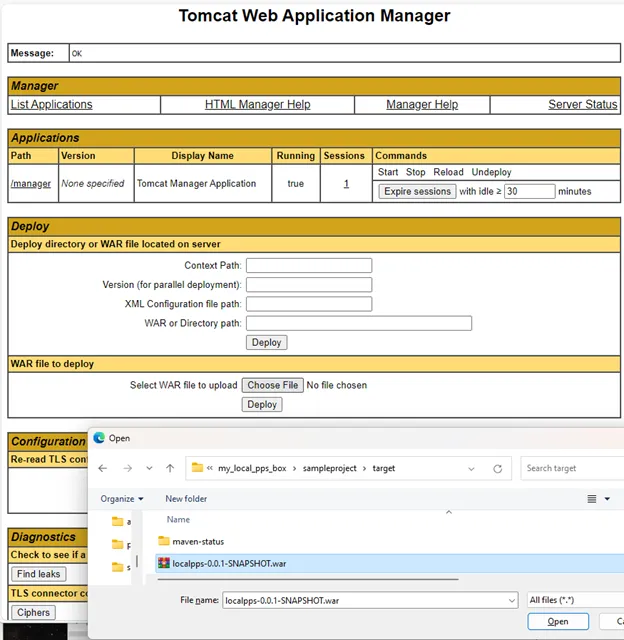624x640 pixels.
Task: Go to the Server Status page
Action: 582,105
